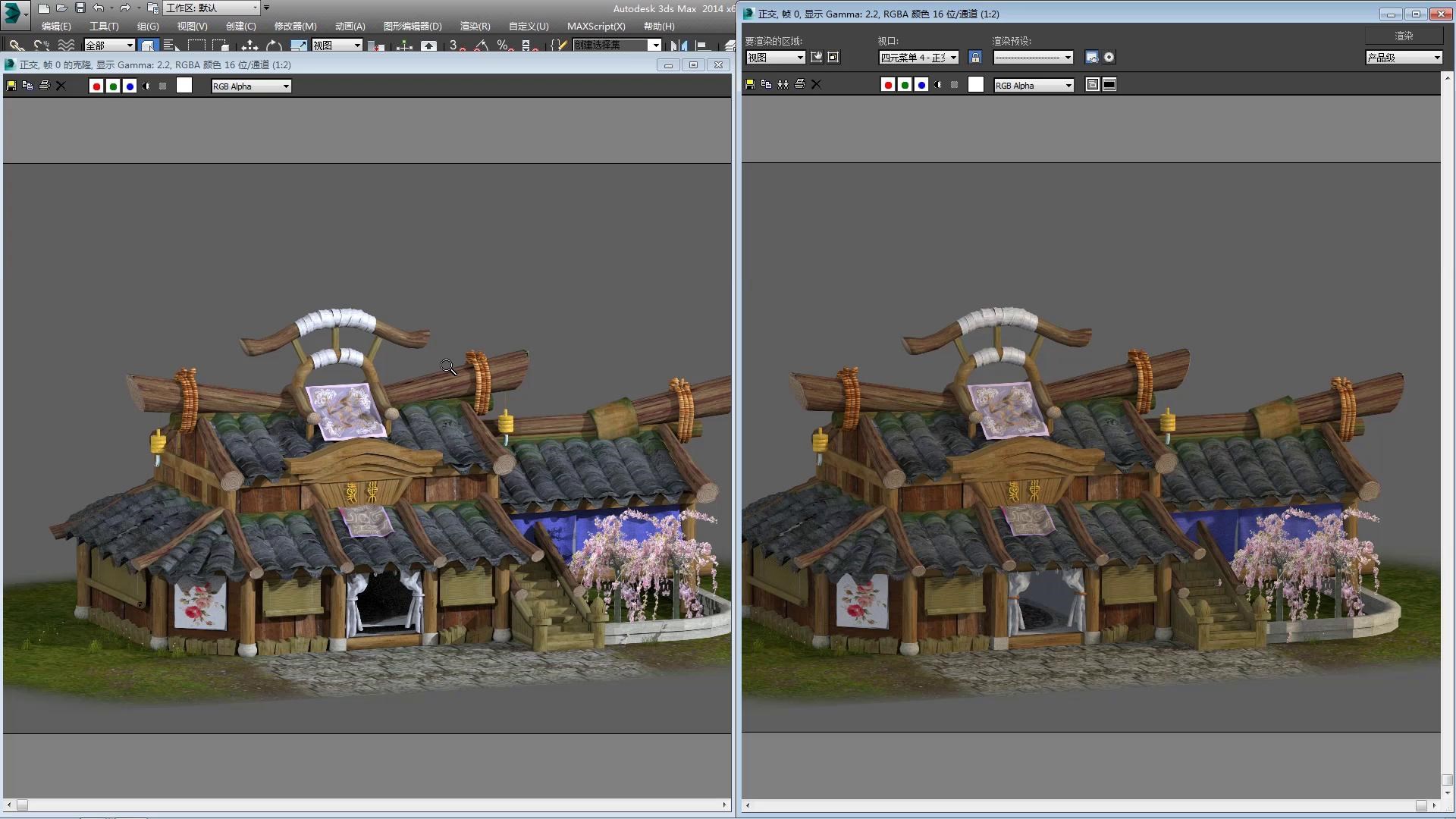Screen dimensions: 1456x819
Task: Open Environment and Effects dialog icon
Action: click(x=1109, y=58)
